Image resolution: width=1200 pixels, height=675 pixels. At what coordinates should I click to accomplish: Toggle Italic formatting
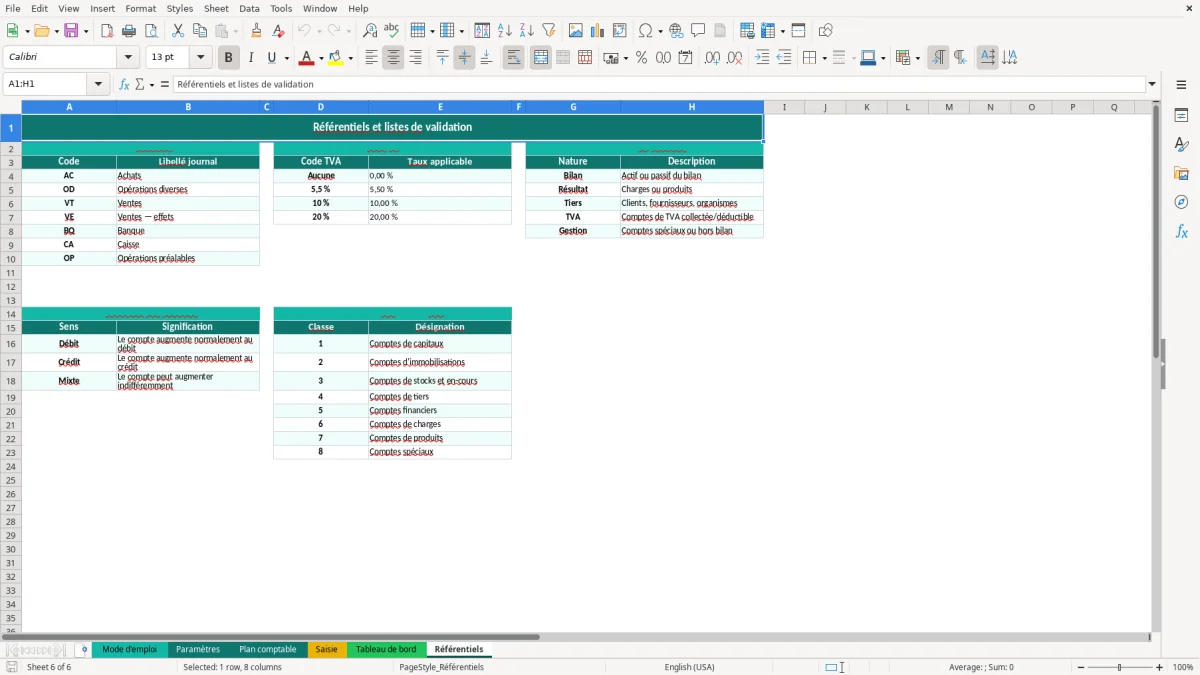(251, 58)
